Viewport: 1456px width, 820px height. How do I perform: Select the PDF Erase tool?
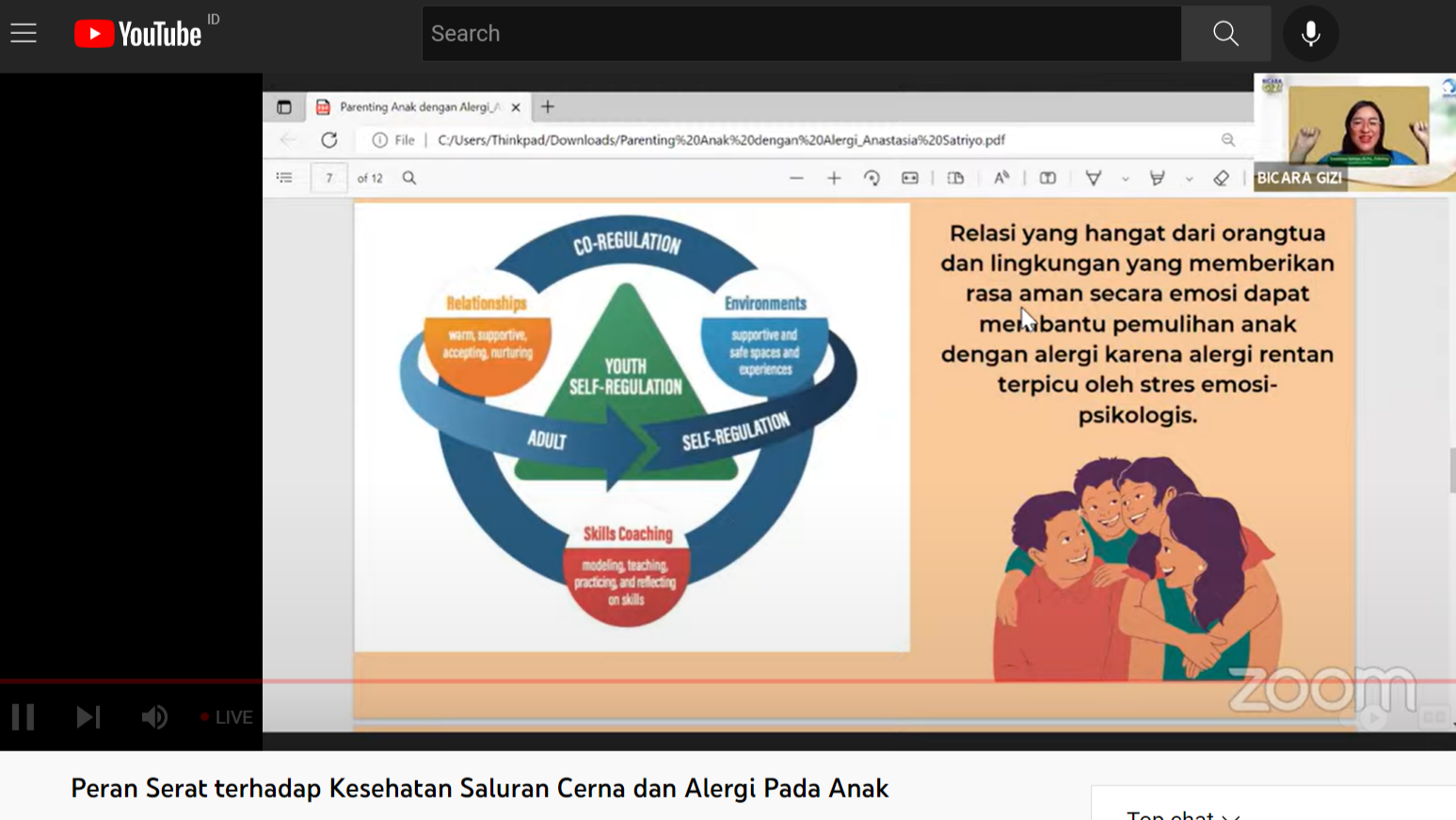(x=1221, y=178)
